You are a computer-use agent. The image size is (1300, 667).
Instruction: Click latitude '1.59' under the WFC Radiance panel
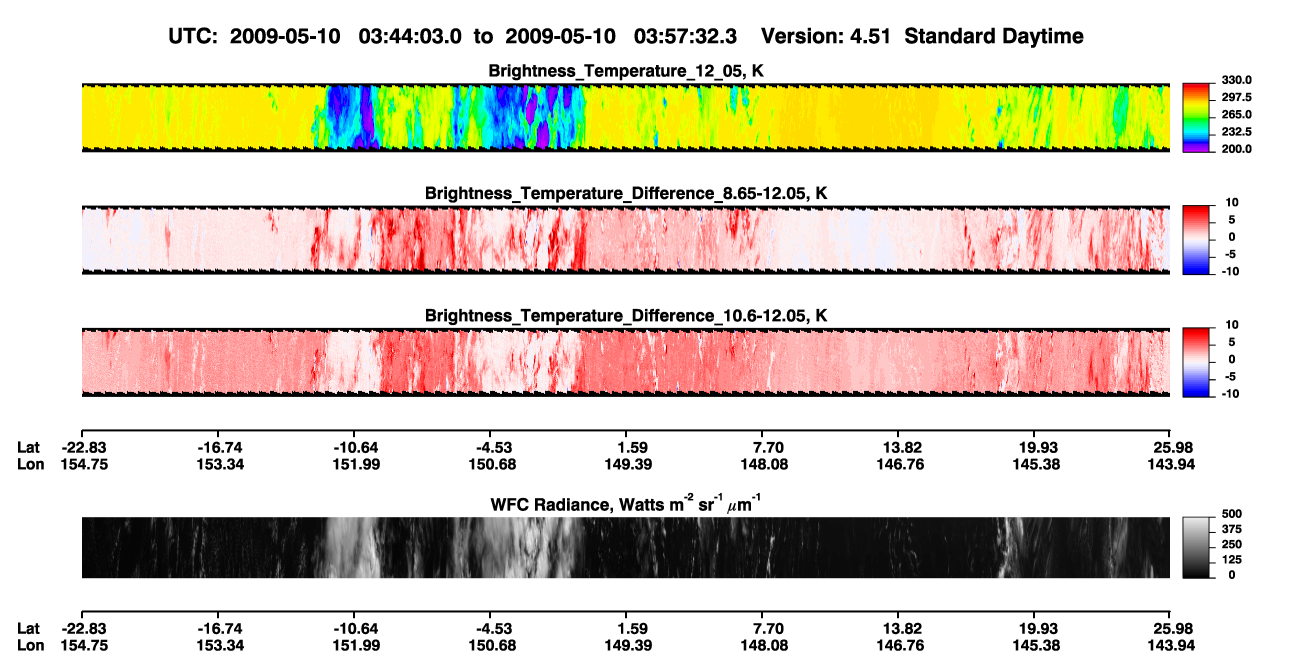(x=627, y=628)
